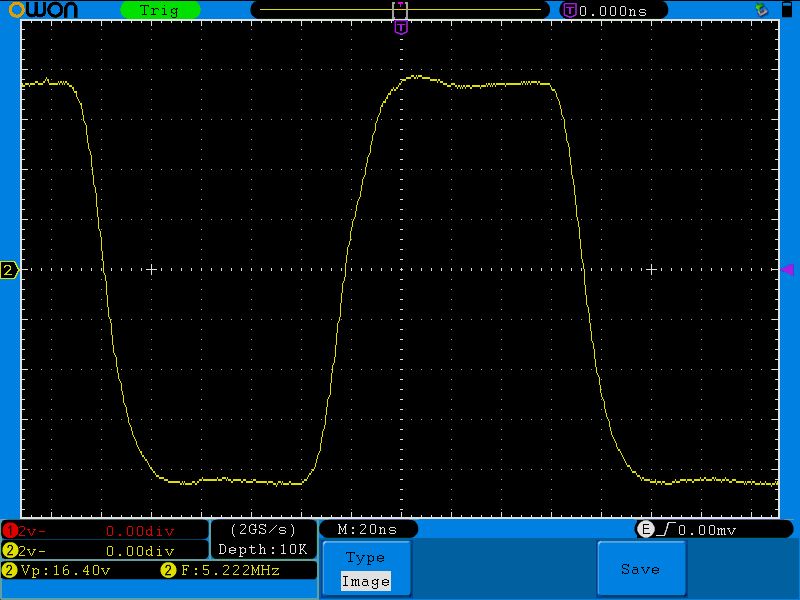This screenshot has width=800, height=600.
Task: Click the 0.00mv trigger level readout
Action: pyautogui.click(x=707, y=531)
